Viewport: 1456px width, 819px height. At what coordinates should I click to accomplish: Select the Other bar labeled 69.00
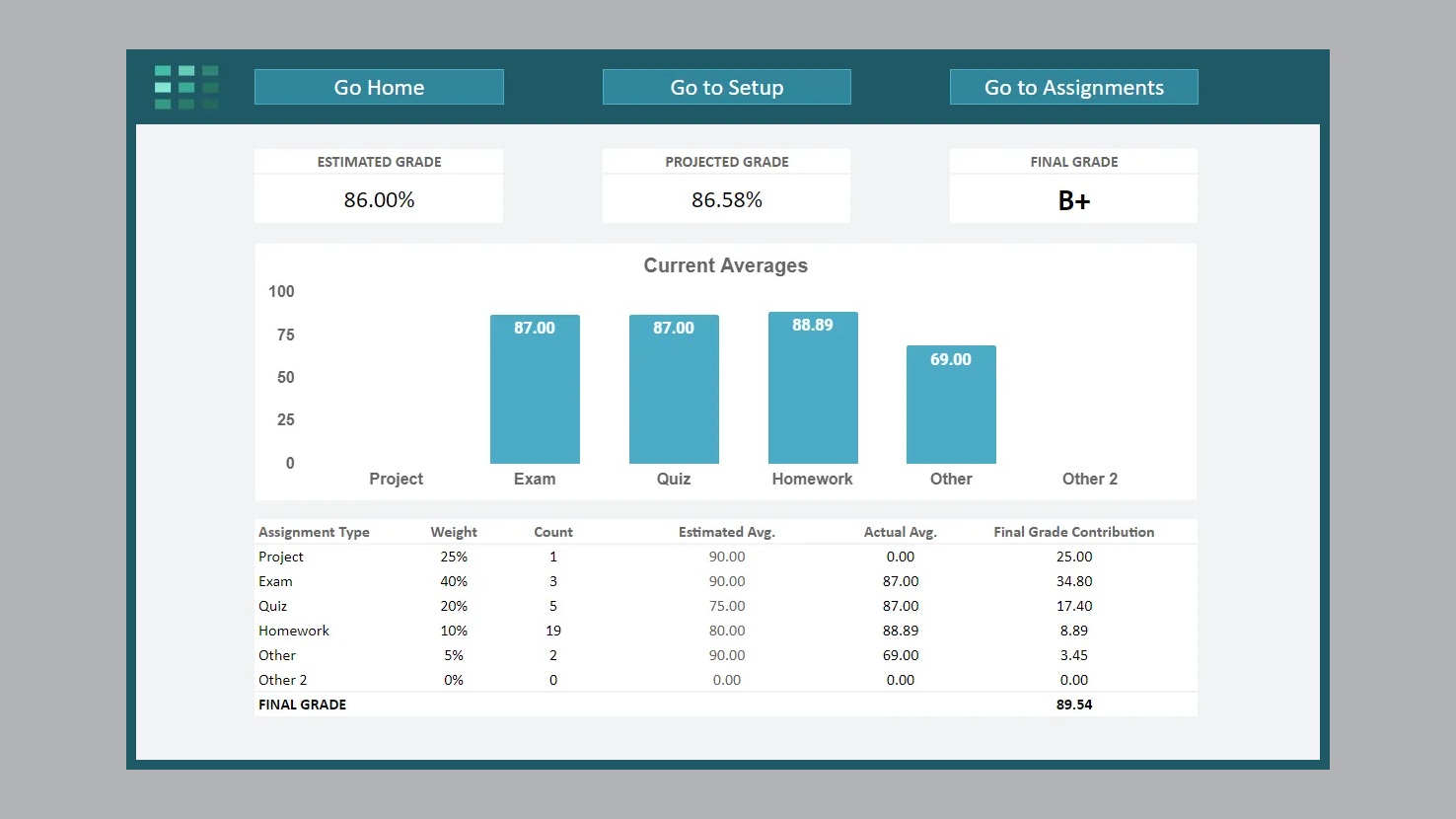tap(951, 409)
